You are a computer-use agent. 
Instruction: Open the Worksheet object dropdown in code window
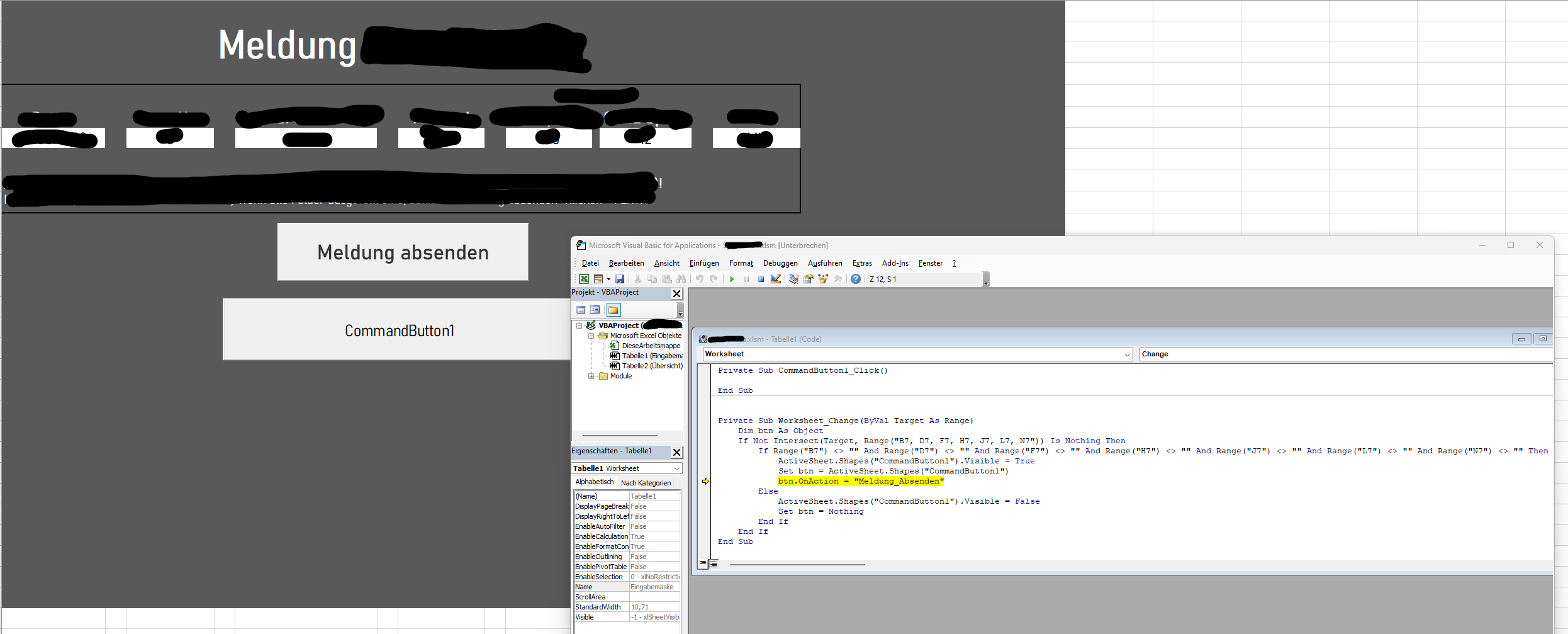click(1127, 354)
